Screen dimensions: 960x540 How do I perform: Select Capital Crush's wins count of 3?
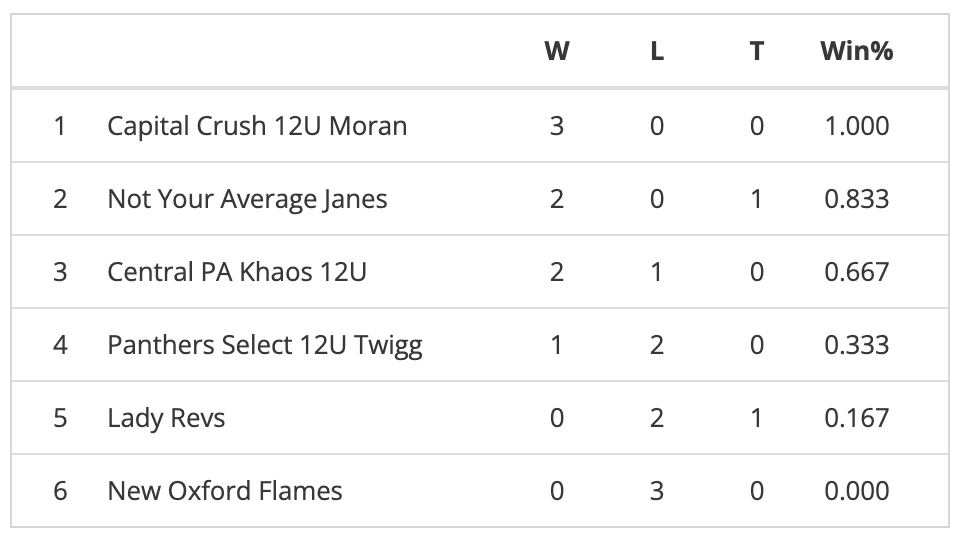point(556,126)
